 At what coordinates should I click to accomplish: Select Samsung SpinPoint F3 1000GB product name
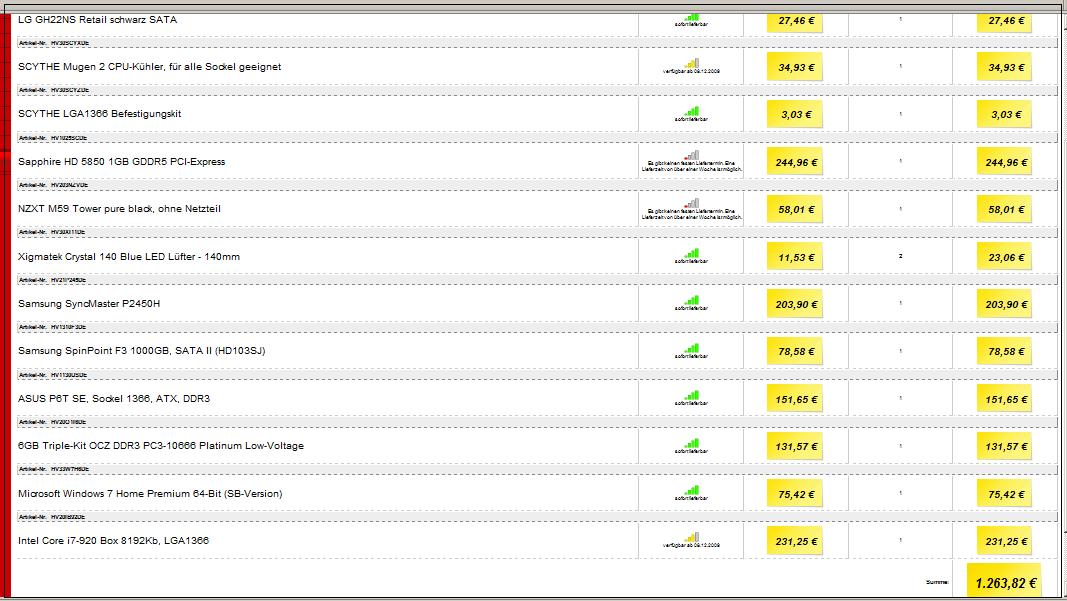(x=142, y=351)
